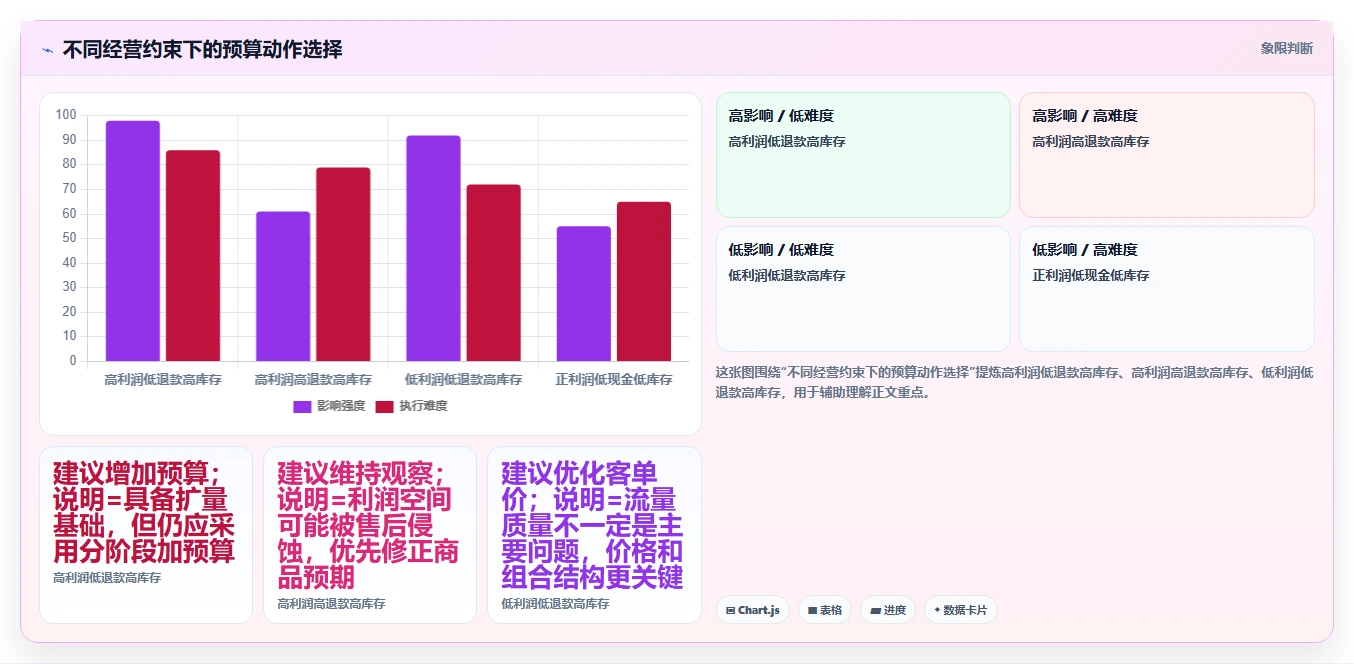The image size is (1354, 664).
Task: Click the y-axis value 50
Action: click(x=69, y=238)
